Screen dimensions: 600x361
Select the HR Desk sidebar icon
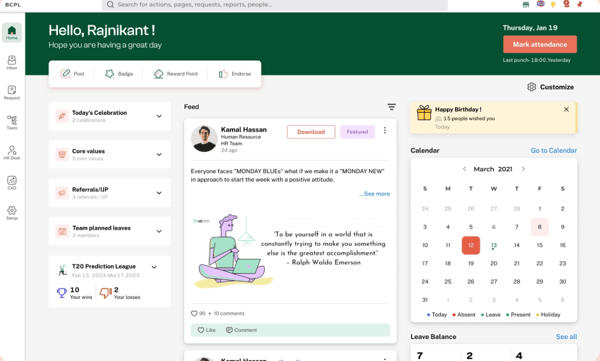tap(12, 152)
